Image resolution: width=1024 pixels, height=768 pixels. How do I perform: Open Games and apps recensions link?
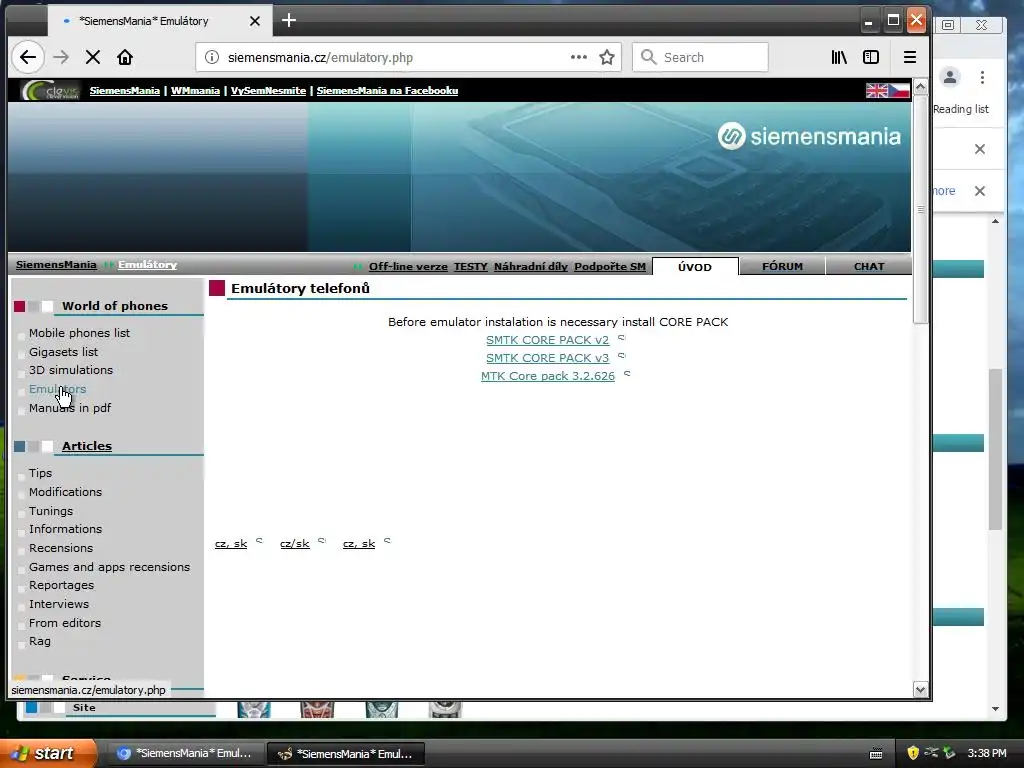point(109,567)
